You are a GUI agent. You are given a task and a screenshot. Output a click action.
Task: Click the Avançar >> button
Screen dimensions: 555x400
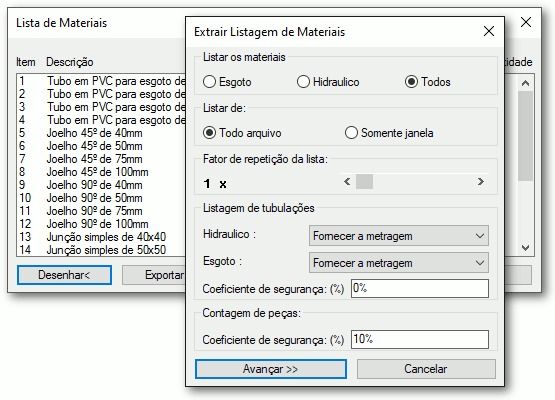[x=271, y=369]
